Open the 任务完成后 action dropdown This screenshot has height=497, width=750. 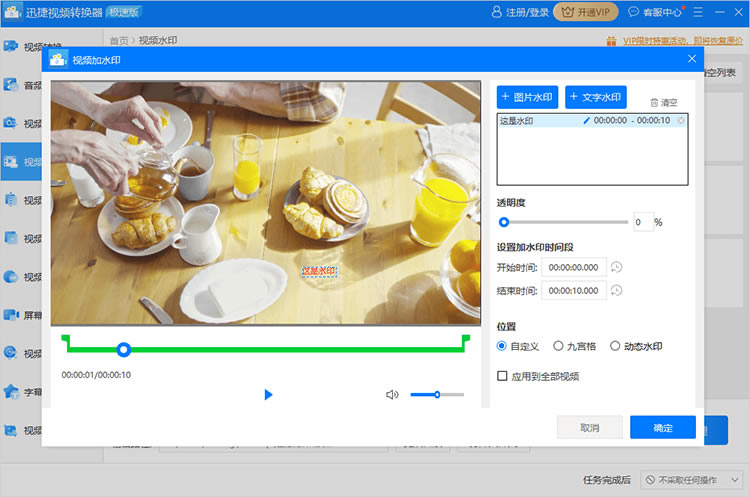pos(691,480)
